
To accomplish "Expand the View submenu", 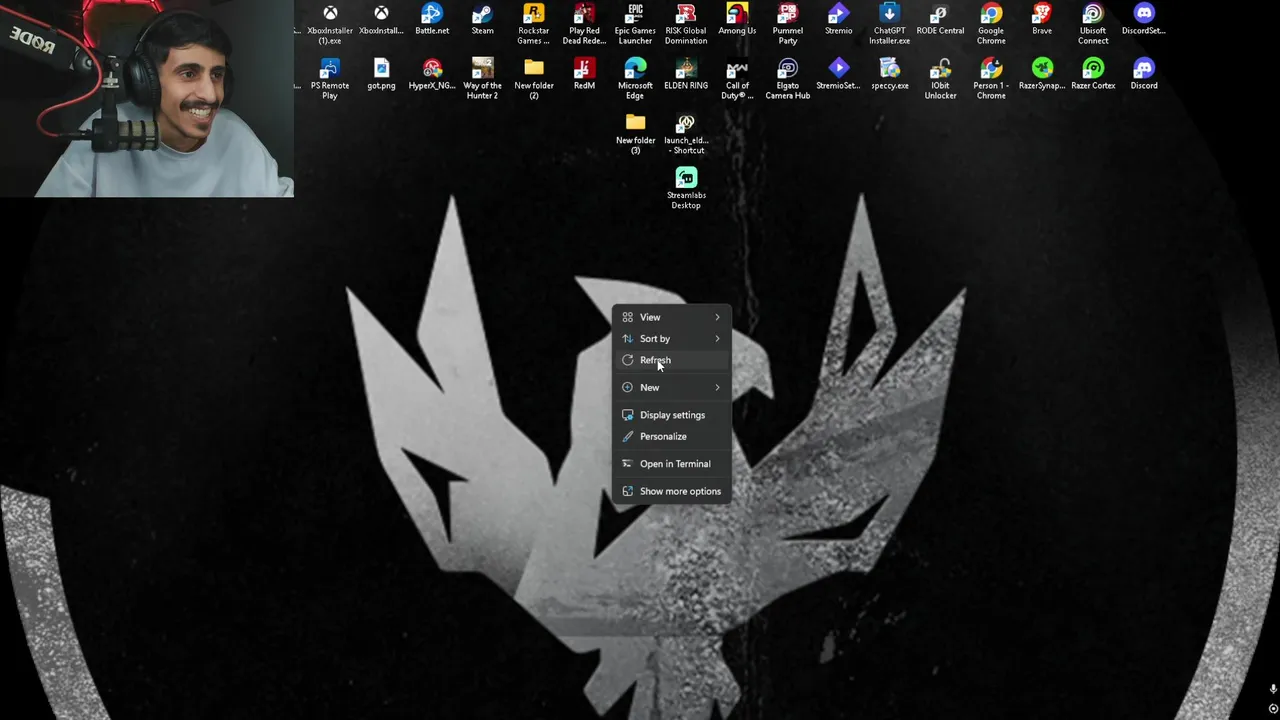I will (x=671, y=317).
